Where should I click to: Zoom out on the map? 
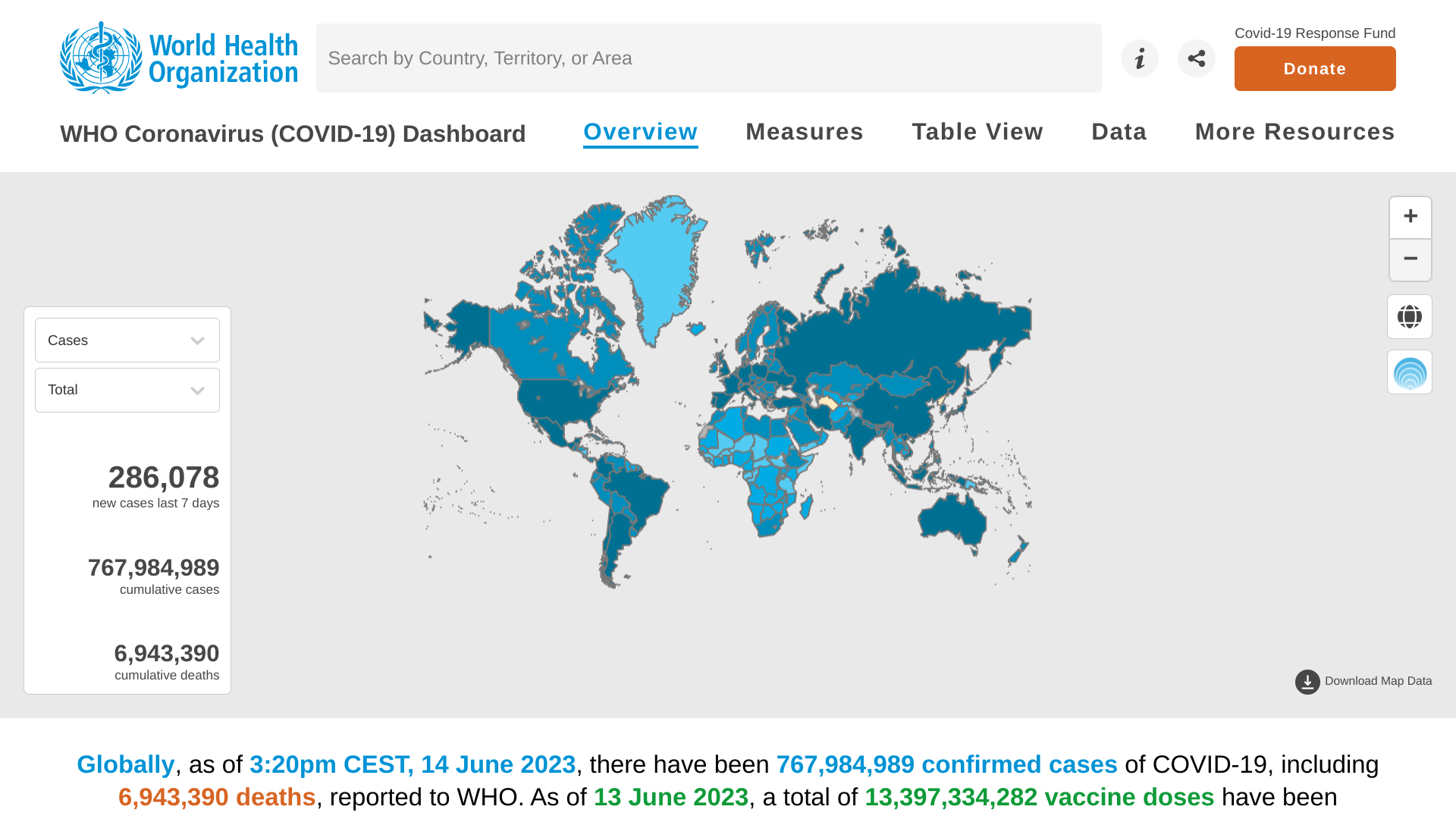pos(1410,259)
